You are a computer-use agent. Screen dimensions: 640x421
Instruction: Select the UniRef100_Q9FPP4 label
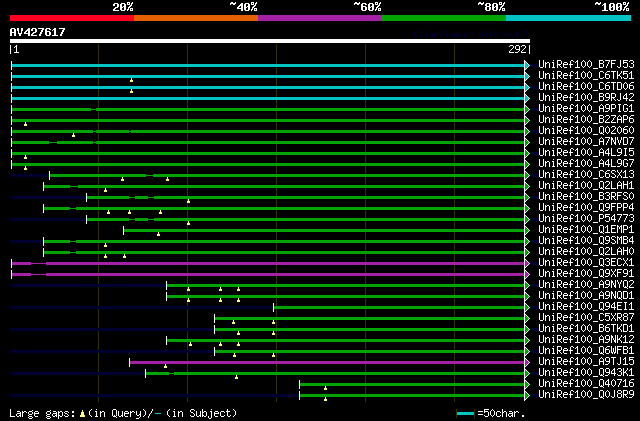pos(586,207)
